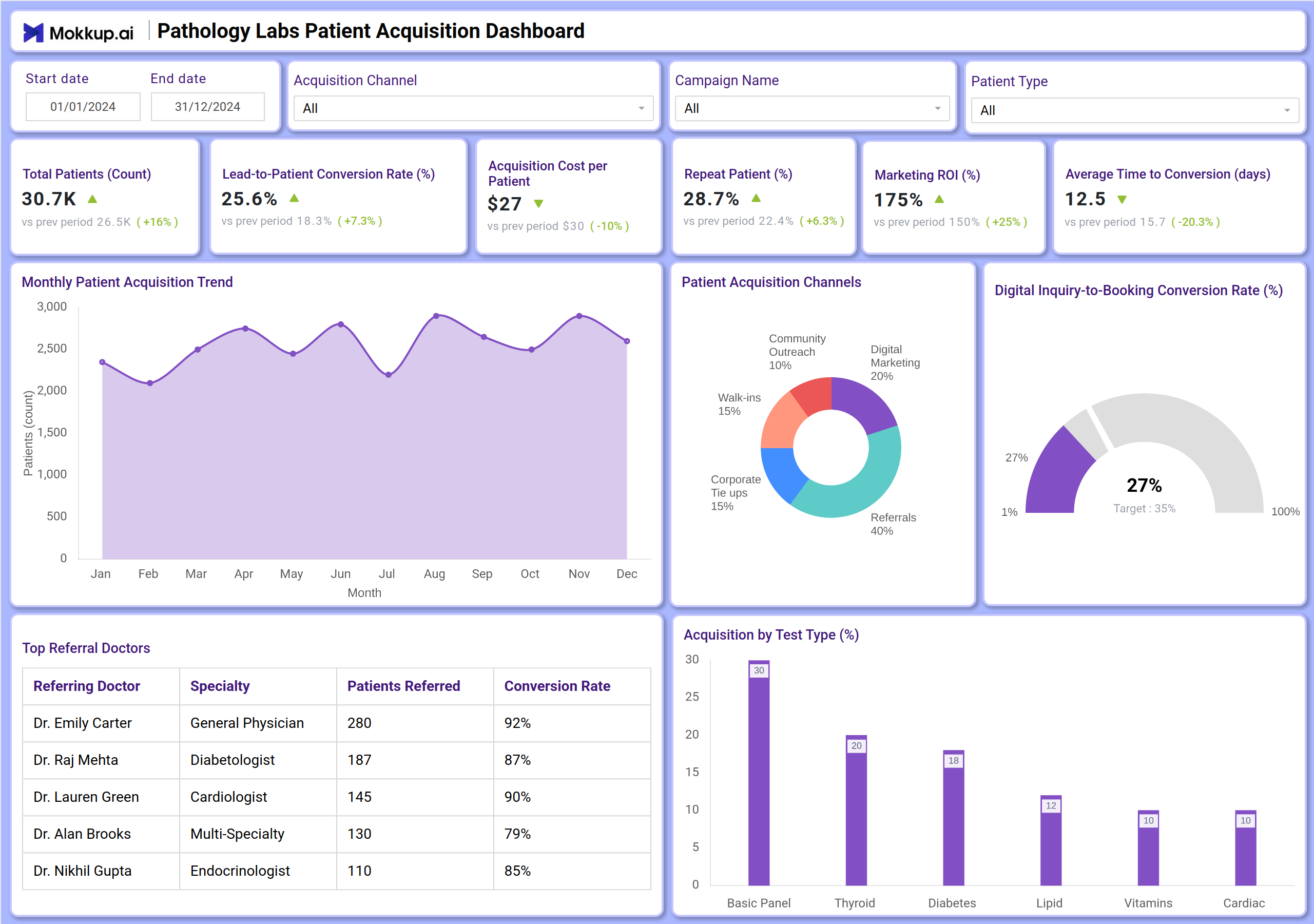This screenshot has width=1314, height=924.
Task: Click the Marketing ROI up arrow indicator
Action: [x=939, y=199]
